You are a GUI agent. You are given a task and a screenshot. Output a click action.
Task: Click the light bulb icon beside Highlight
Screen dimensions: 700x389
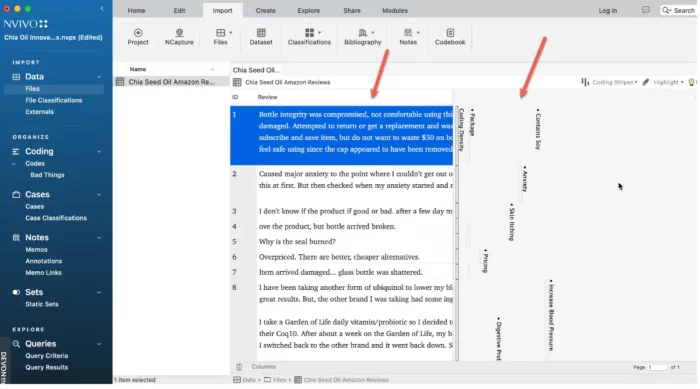(692, 82)
